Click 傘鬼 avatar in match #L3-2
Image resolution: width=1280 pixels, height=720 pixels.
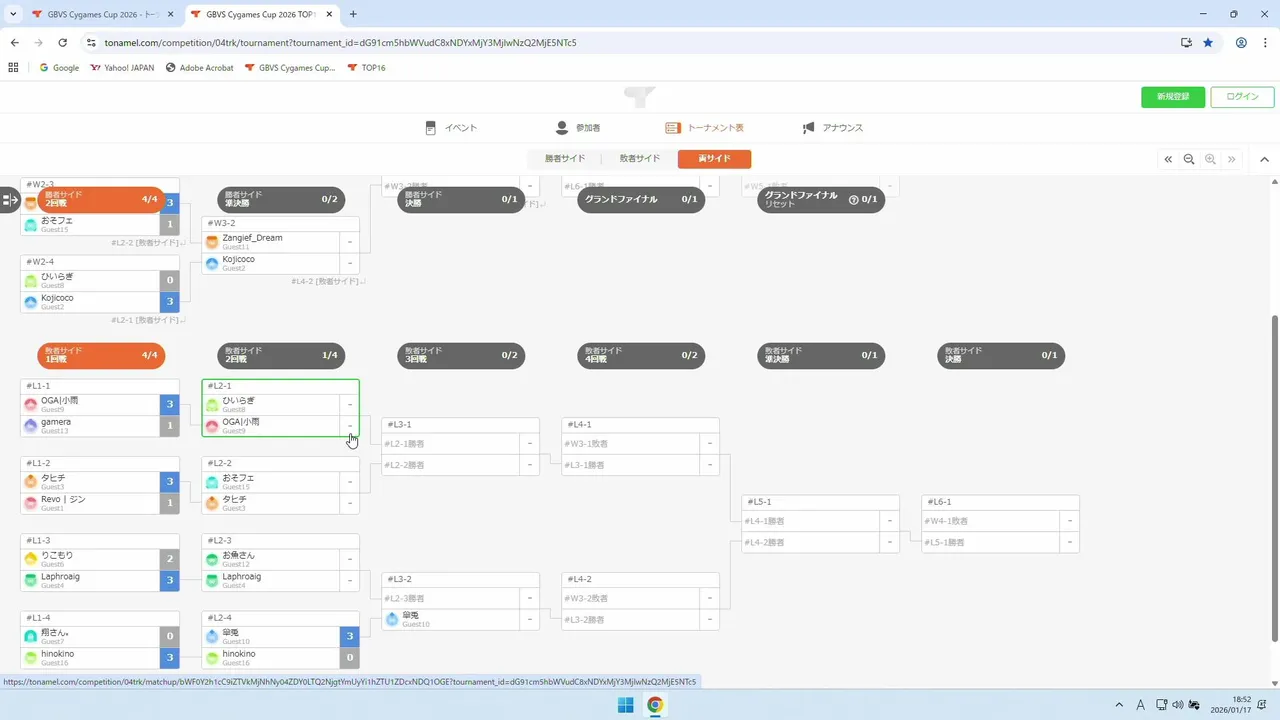click(392, 620)
